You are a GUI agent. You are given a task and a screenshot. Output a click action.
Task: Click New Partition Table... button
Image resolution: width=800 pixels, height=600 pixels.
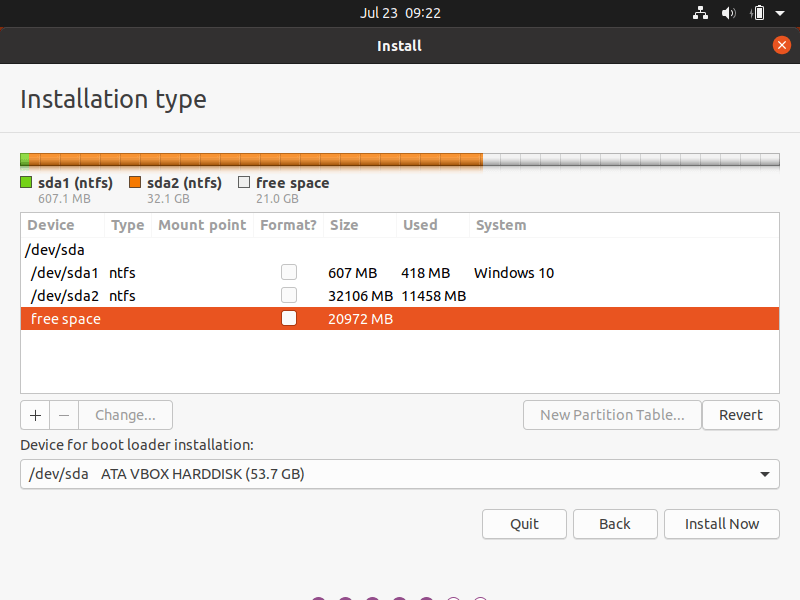612,415
